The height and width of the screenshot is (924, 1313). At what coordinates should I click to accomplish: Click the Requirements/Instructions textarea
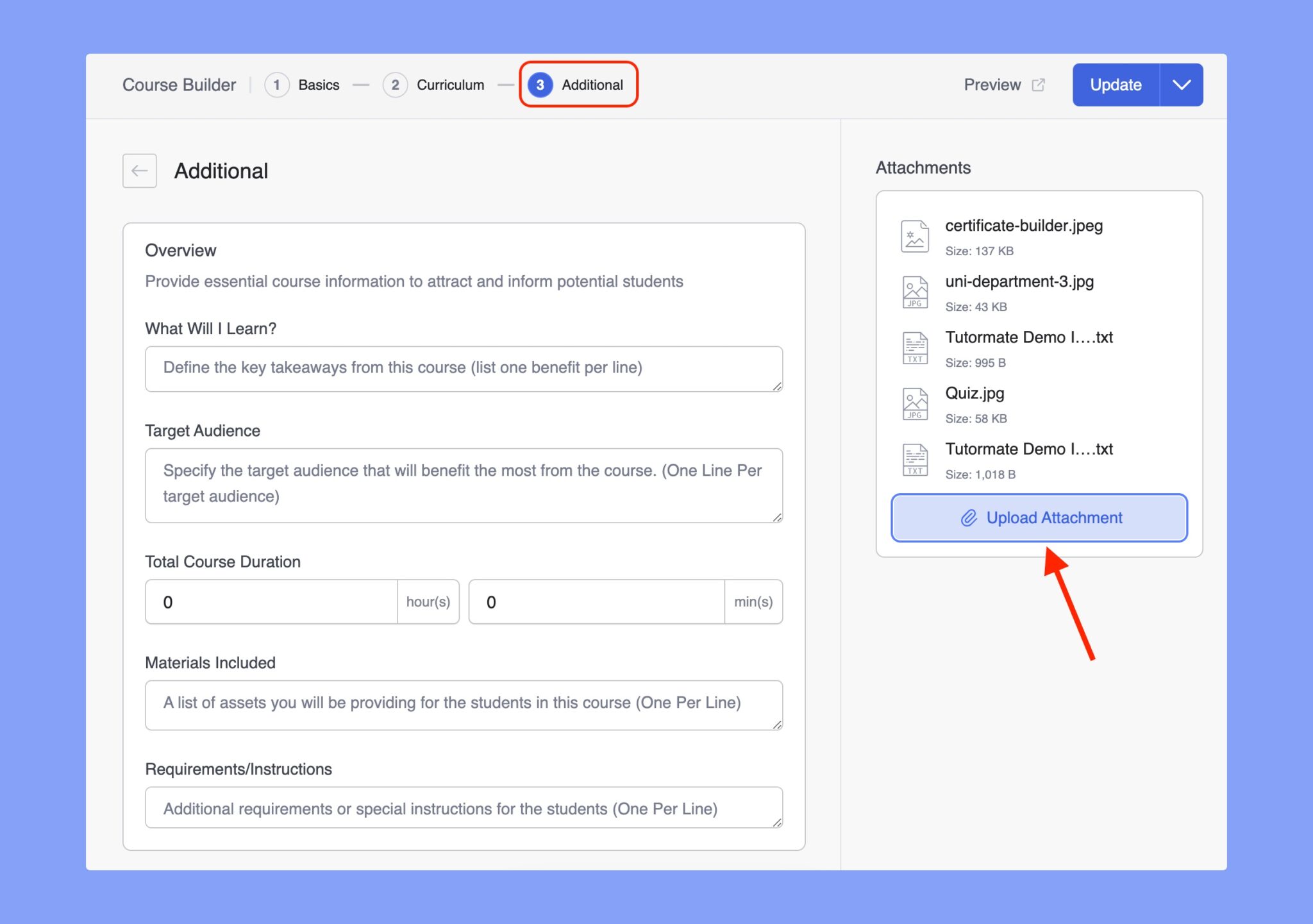463,807
